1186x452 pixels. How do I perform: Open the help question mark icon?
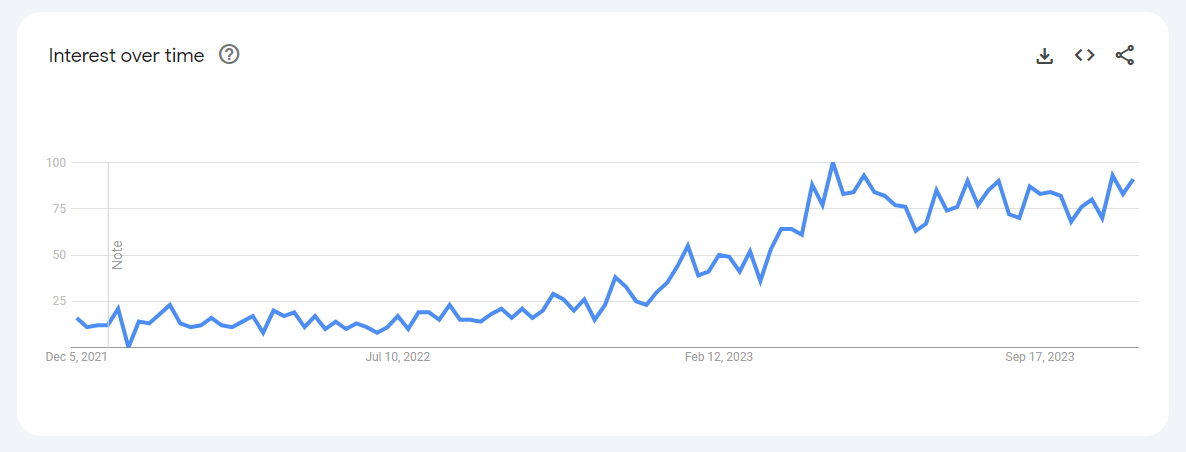click(229, 55)
